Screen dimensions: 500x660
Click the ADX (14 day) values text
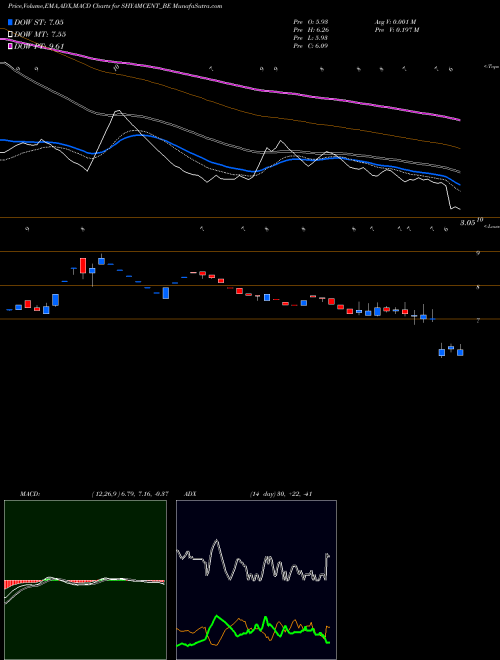[280, 494]
